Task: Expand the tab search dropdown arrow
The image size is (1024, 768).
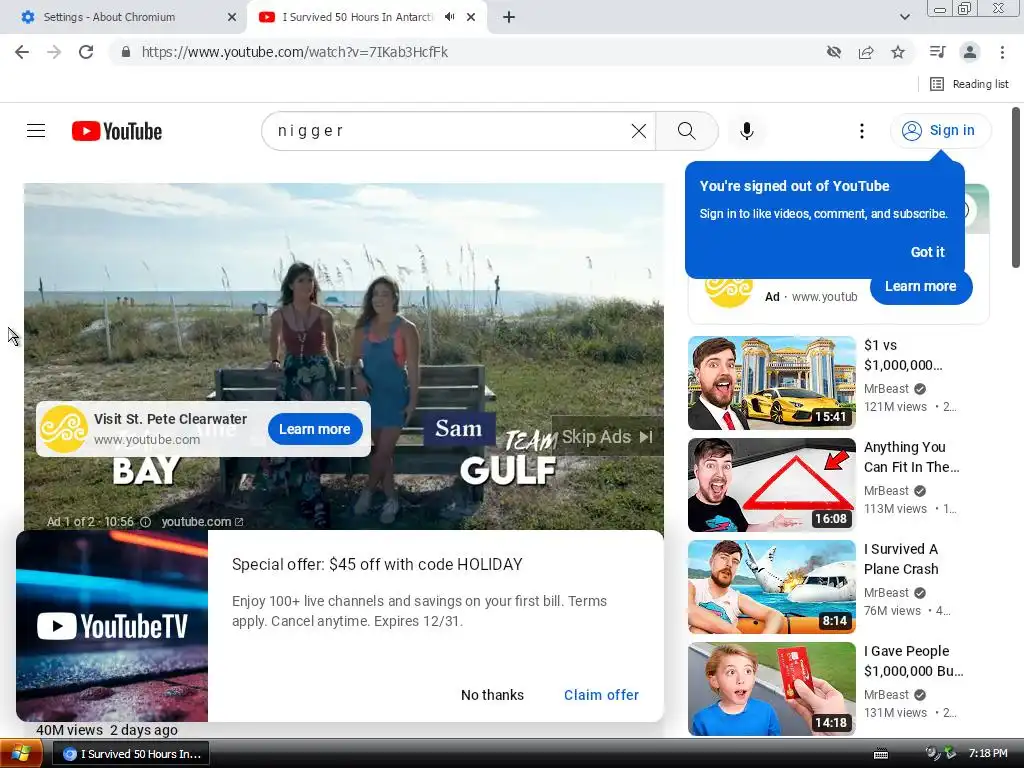Action: pos(904,18)
